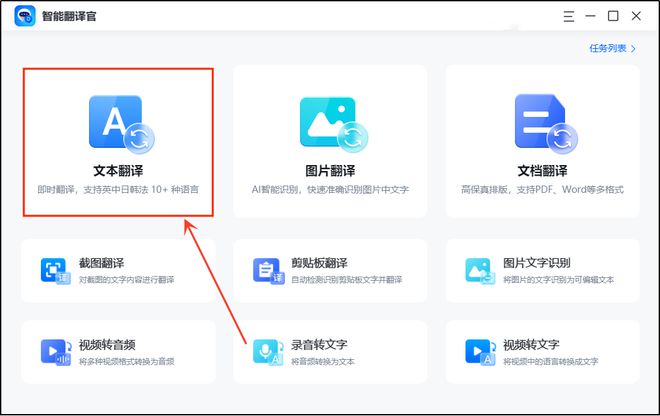660x416 pixels.
Task: Open the 视频转音频 video-to-audio icon
Action: click(x=52, y=351)
